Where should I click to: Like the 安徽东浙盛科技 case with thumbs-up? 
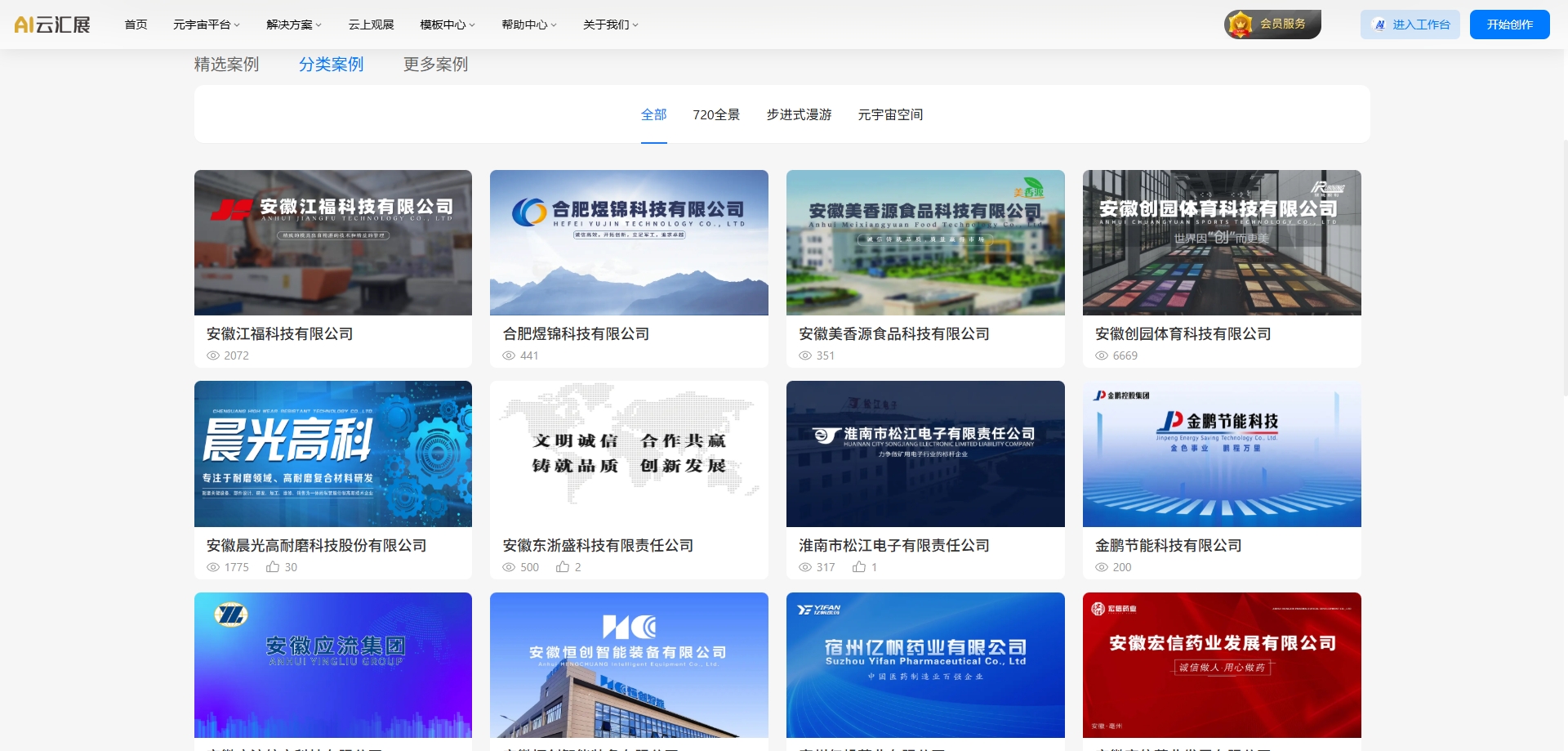563,567
